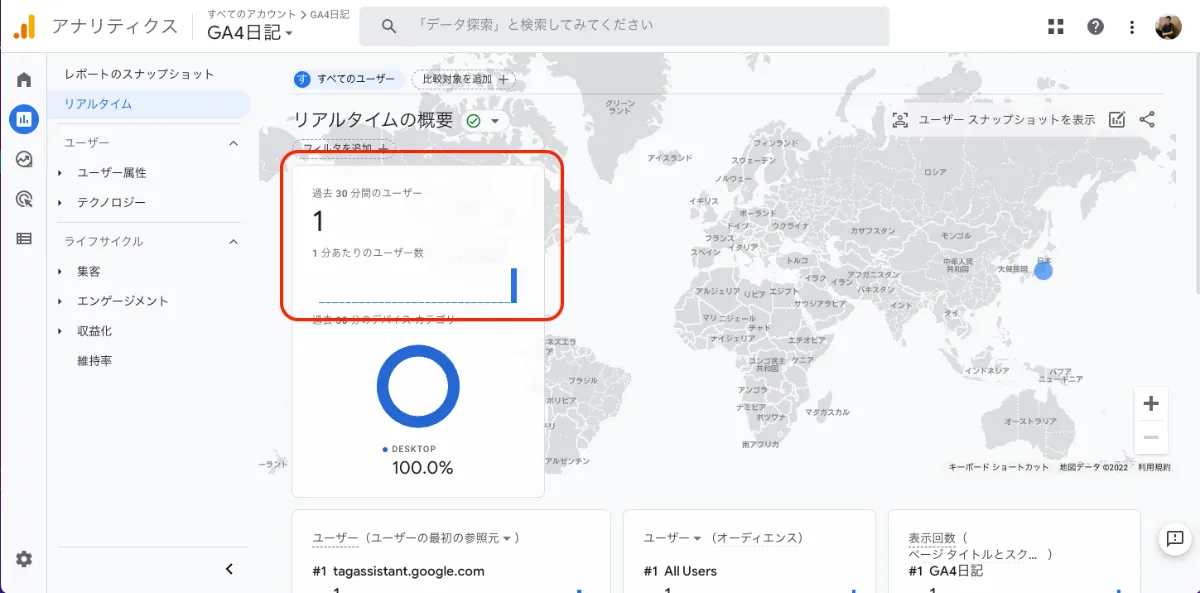Click the search field 「データ探索」
This screenshot has height=593, width=1200.
click(624, 27)
